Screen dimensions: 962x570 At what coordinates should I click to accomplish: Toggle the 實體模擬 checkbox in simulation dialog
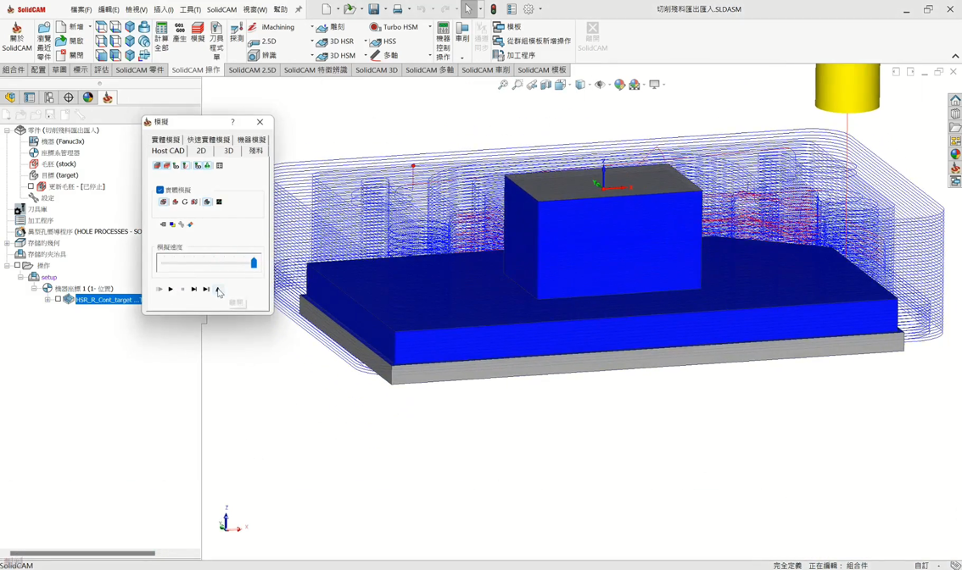pyautogui.click(x=160, y=190)
